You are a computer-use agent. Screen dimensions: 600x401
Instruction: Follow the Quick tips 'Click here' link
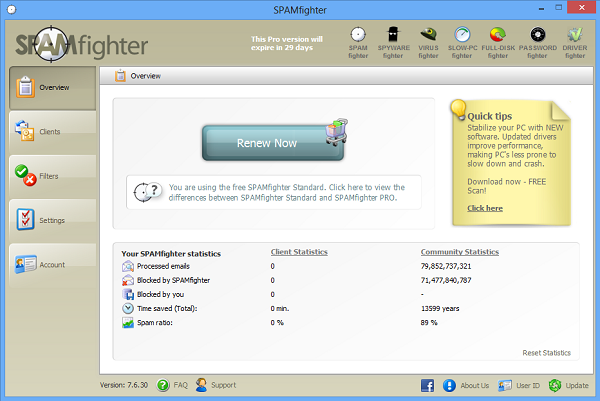[x=485, y=208]
